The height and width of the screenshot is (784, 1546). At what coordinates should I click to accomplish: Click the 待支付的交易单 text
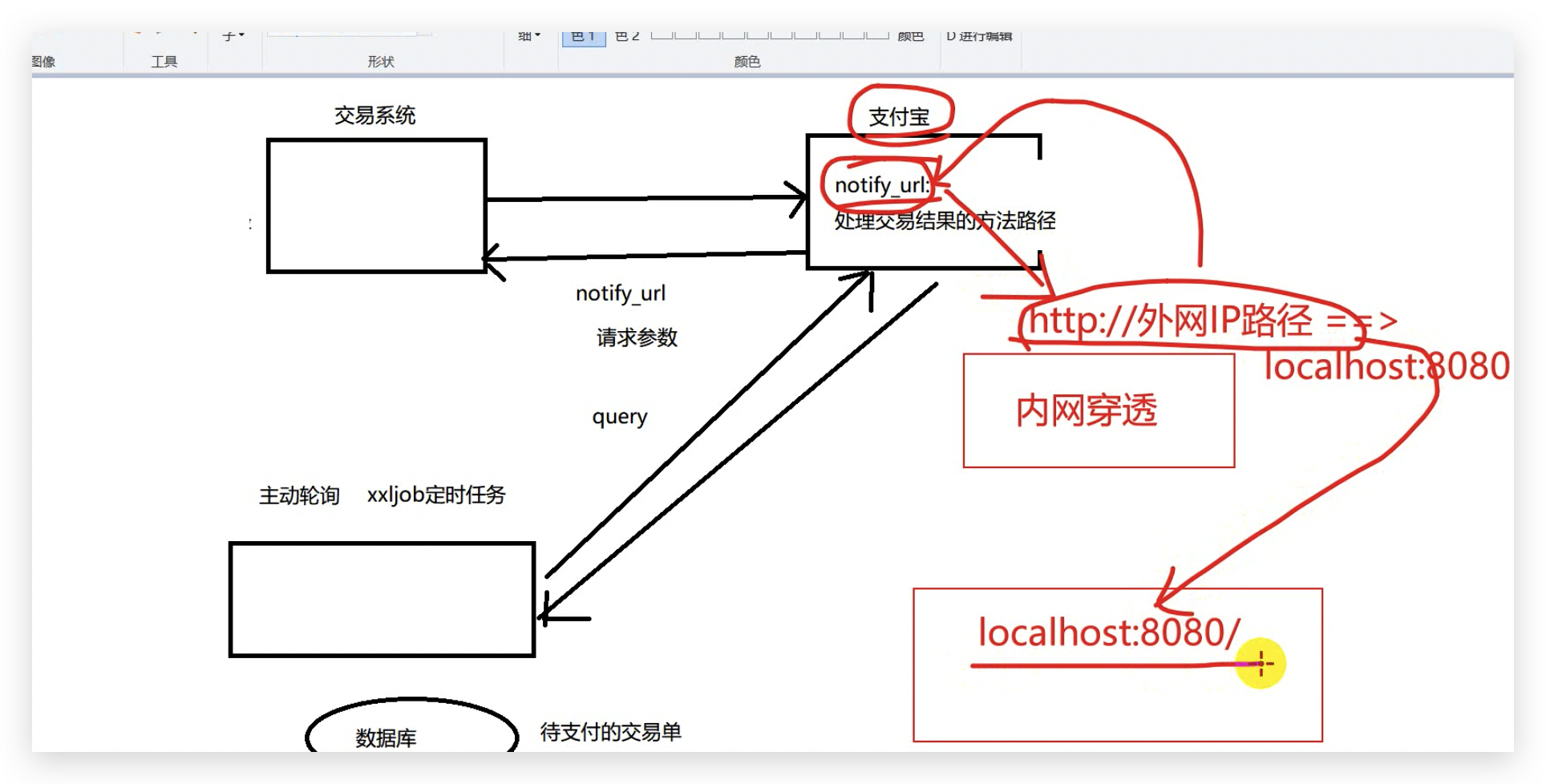[x=610, y=732]
